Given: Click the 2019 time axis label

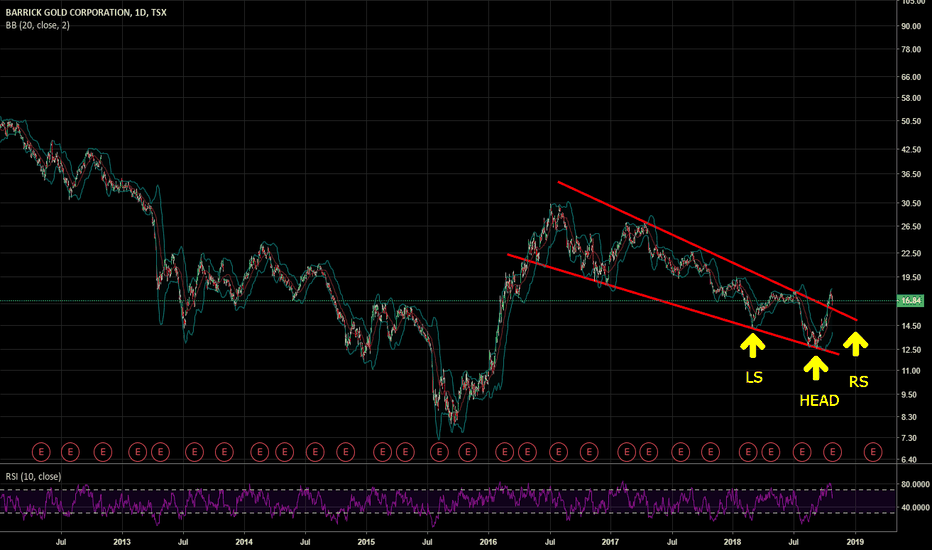Looking at the screenshot, I should click(x=855, y=542).
